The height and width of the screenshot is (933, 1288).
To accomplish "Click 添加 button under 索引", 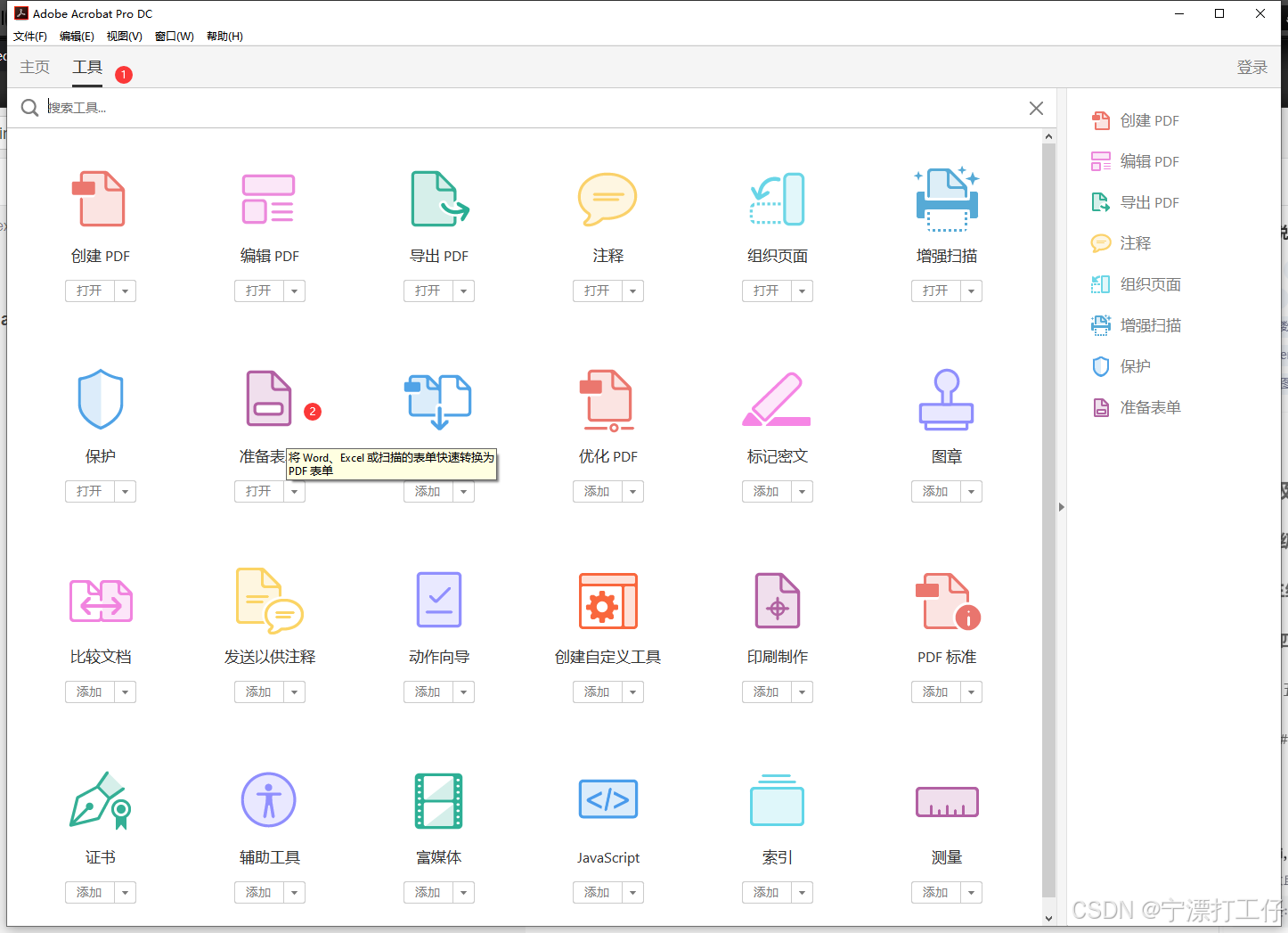I will (767, 892).
